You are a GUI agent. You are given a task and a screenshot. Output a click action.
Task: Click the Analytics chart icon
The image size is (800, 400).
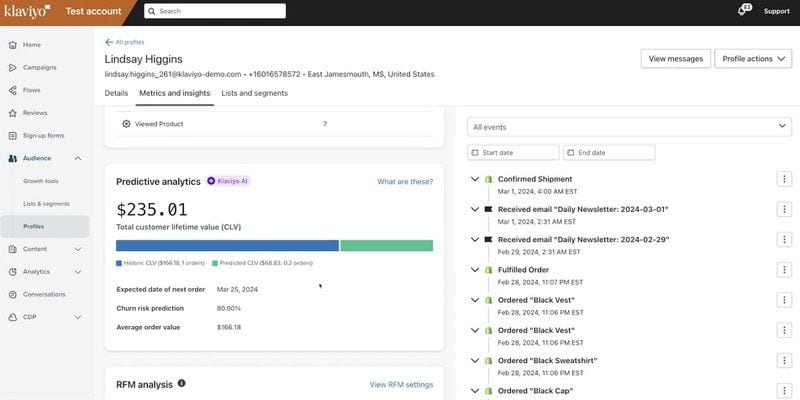tap(13, 272)
